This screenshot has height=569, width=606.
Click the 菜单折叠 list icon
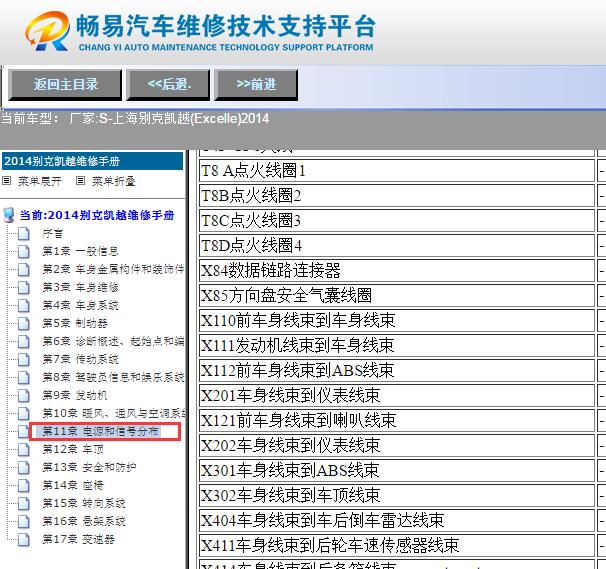tap(80, 181)
